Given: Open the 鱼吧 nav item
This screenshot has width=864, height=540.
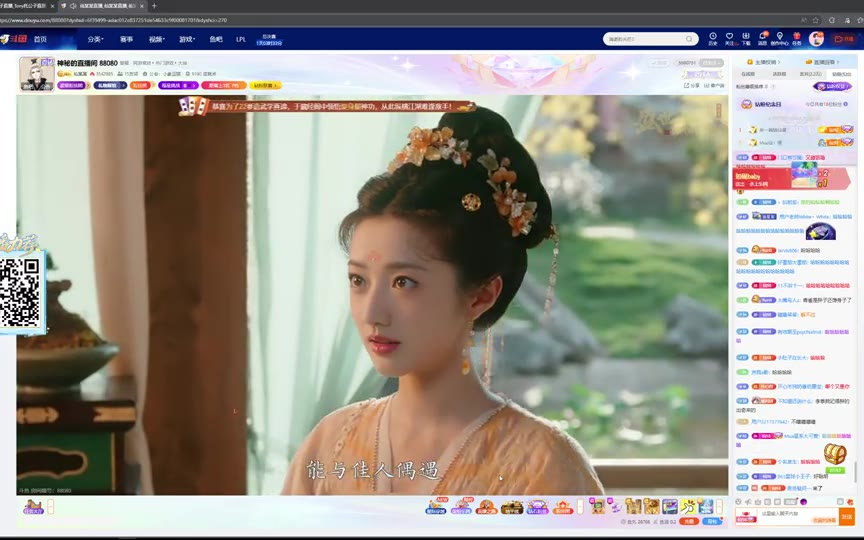Looking at the screenshot, I should click(x=216, y=39).
